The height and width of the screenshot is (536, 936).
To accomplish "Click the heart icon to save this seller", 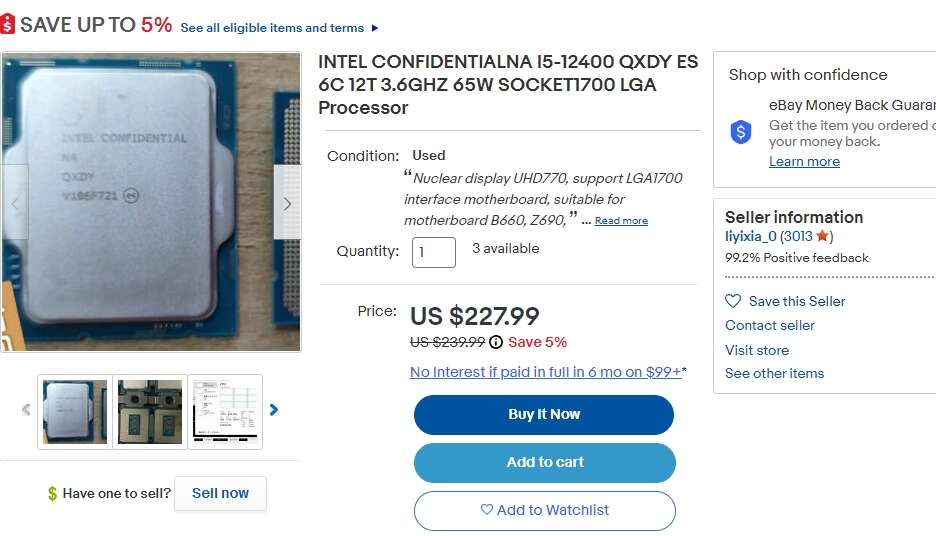I will 733,301.
